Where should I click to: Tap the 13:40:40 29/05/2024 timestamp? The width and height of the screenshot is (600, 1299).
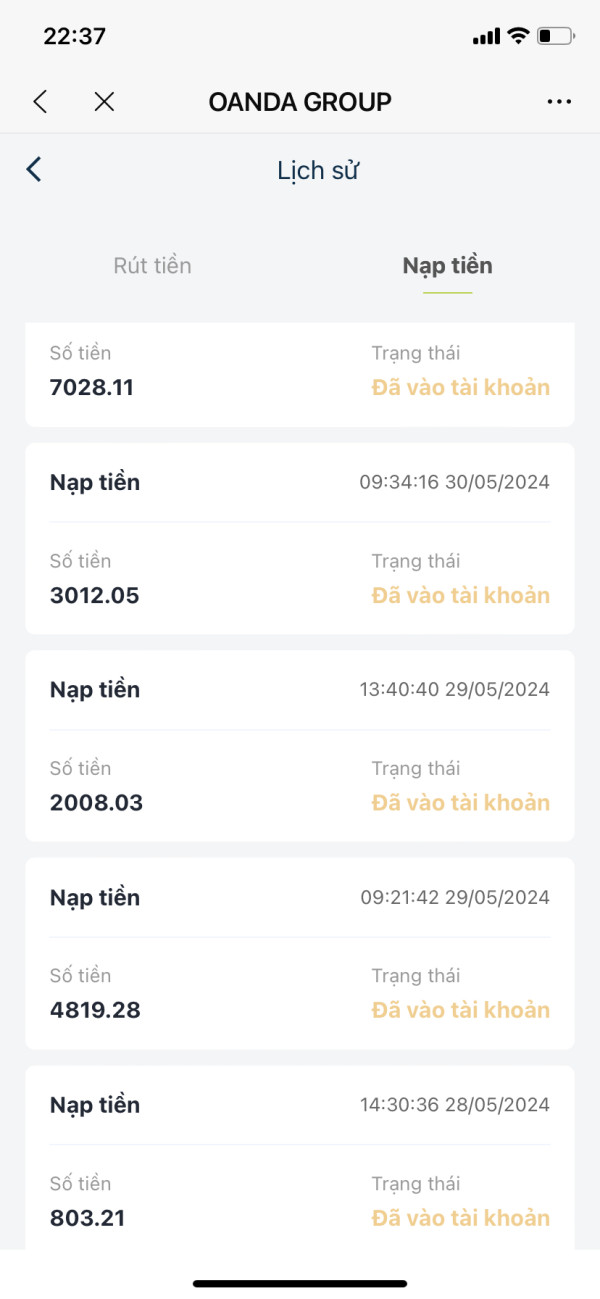click(454, 689)
